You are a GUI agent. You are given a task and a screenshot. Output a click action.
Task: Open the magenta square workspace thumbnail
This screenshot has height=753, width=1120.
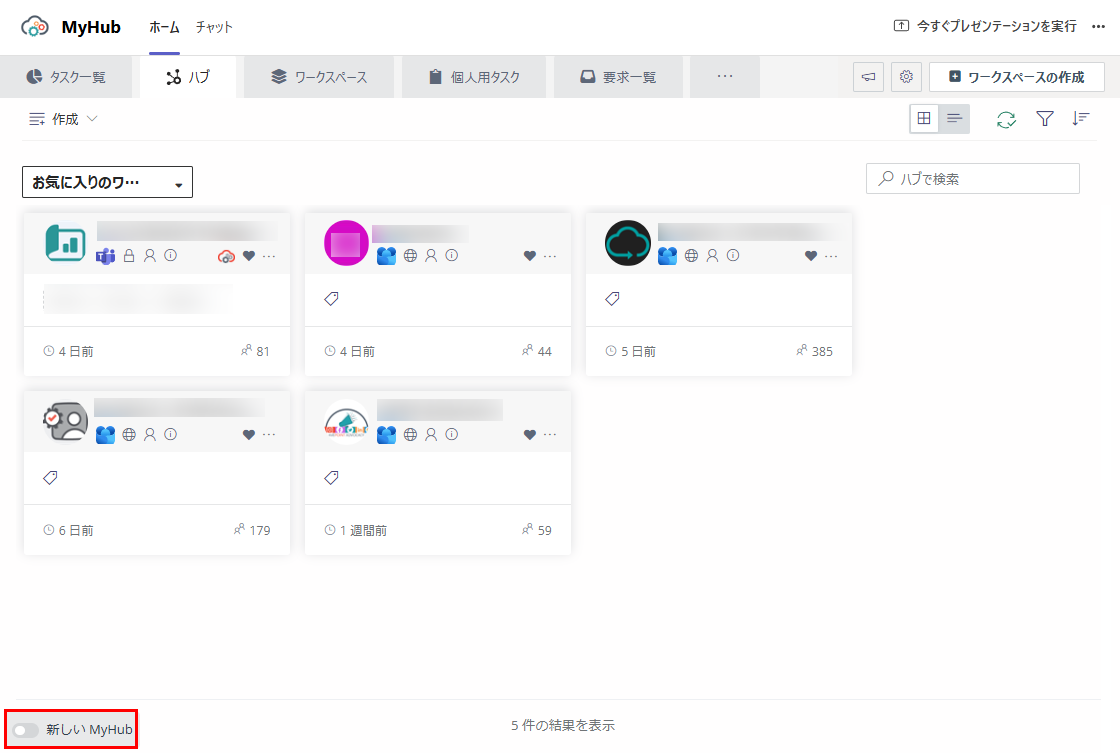tap(346, 243)
